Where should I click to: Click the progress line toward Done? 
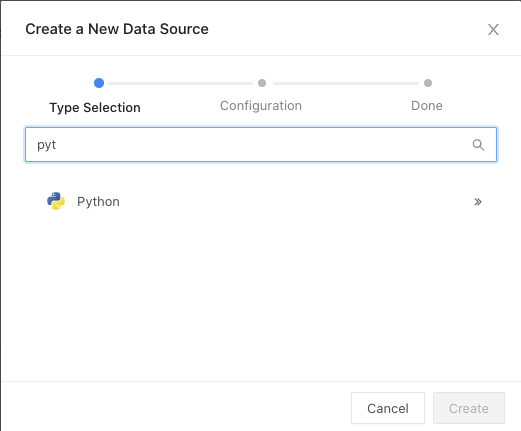point(346,83)
